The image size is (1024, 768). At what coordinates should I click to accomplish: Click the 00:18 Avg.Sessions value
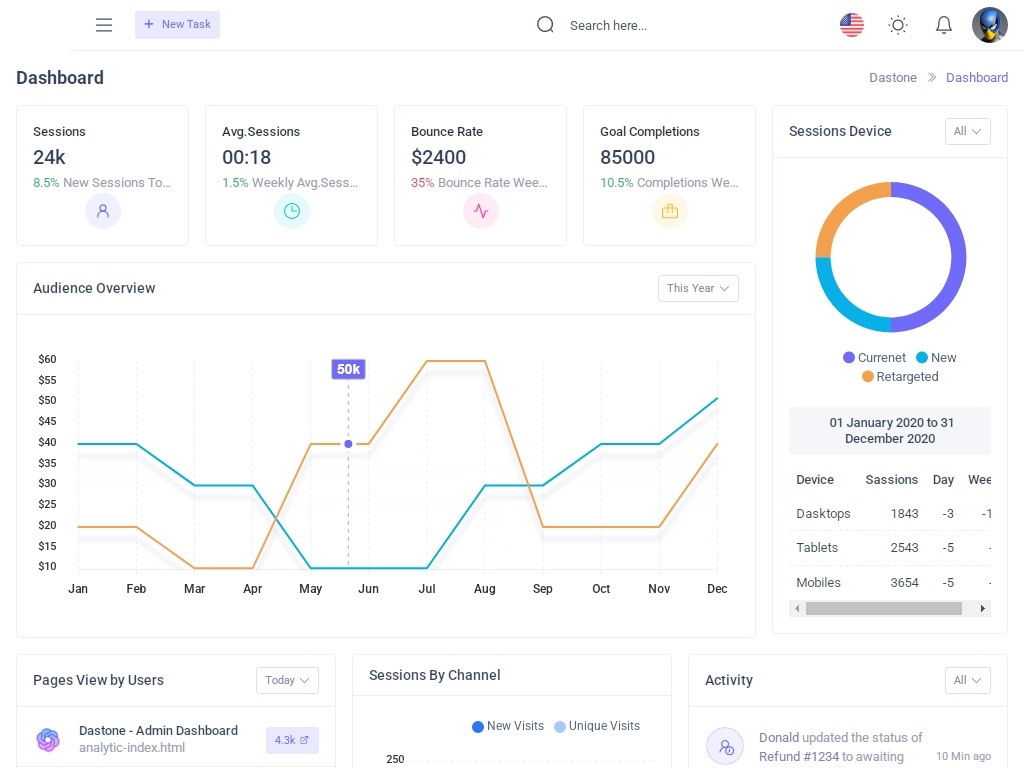pyautogui.click(x=246, y=157)
